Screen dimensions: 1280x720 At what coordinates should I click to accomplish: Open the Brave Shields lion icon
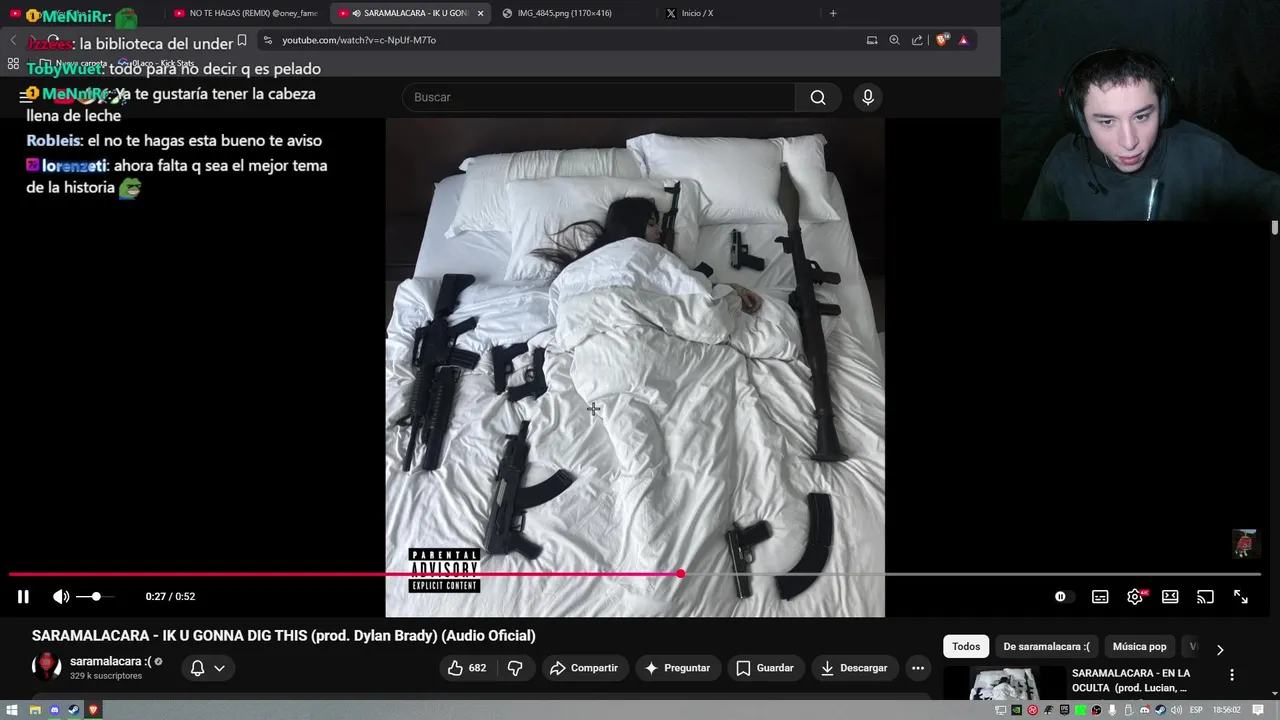coord(942,40)
